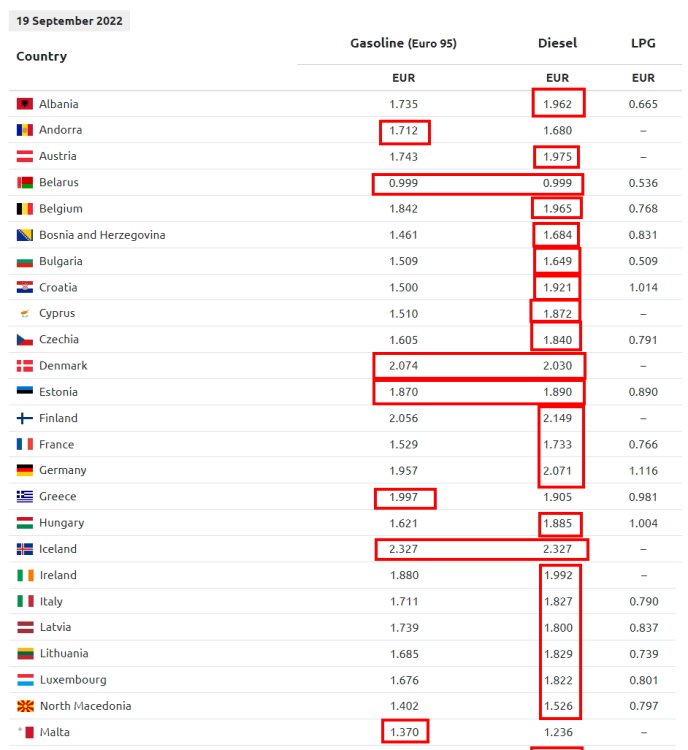Click the Country column header
688x750 pixels.
(x=42, y=57)
